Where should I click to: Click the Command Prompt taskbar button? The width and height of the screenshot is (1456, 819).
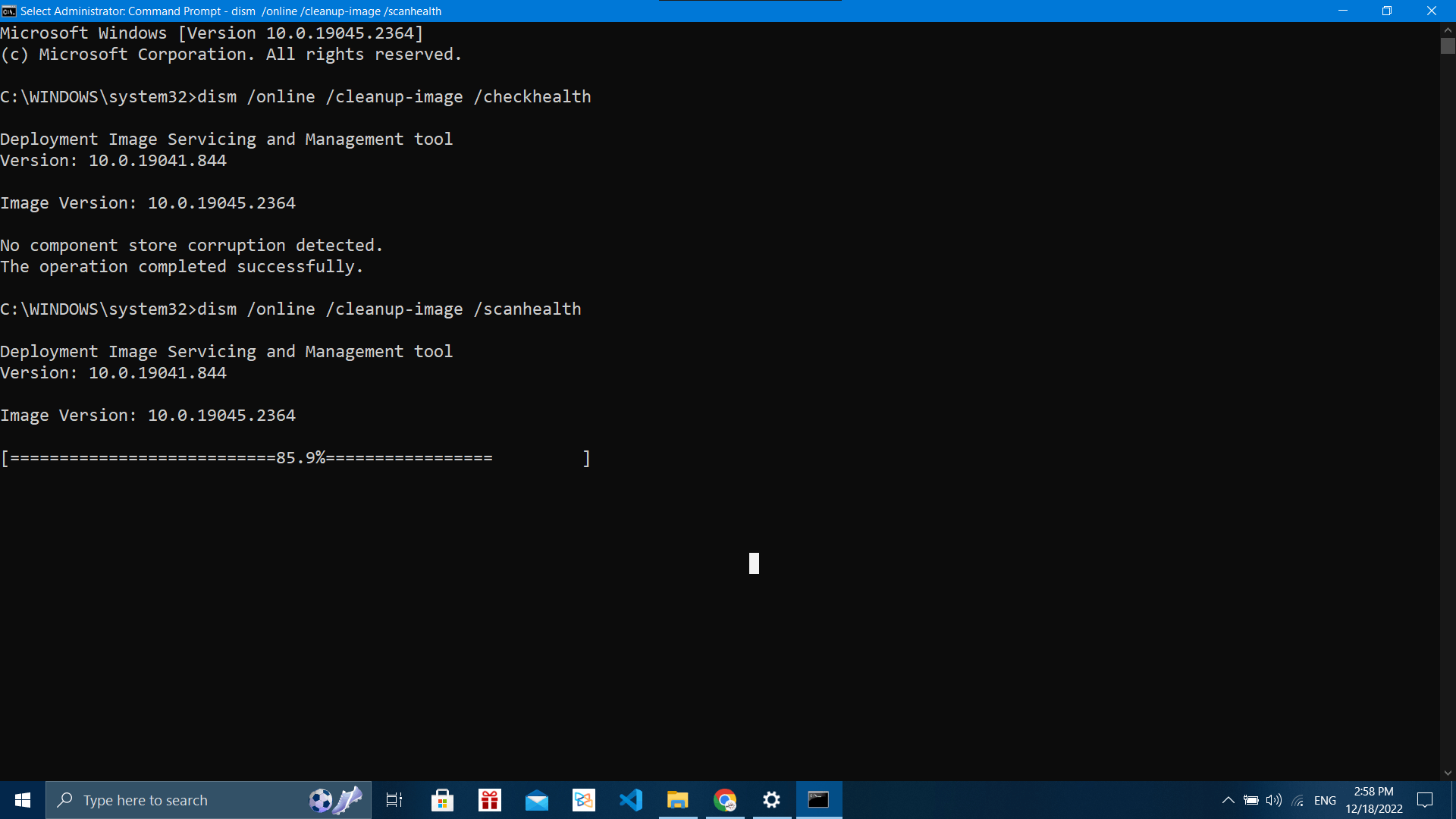tap(818, 800)
